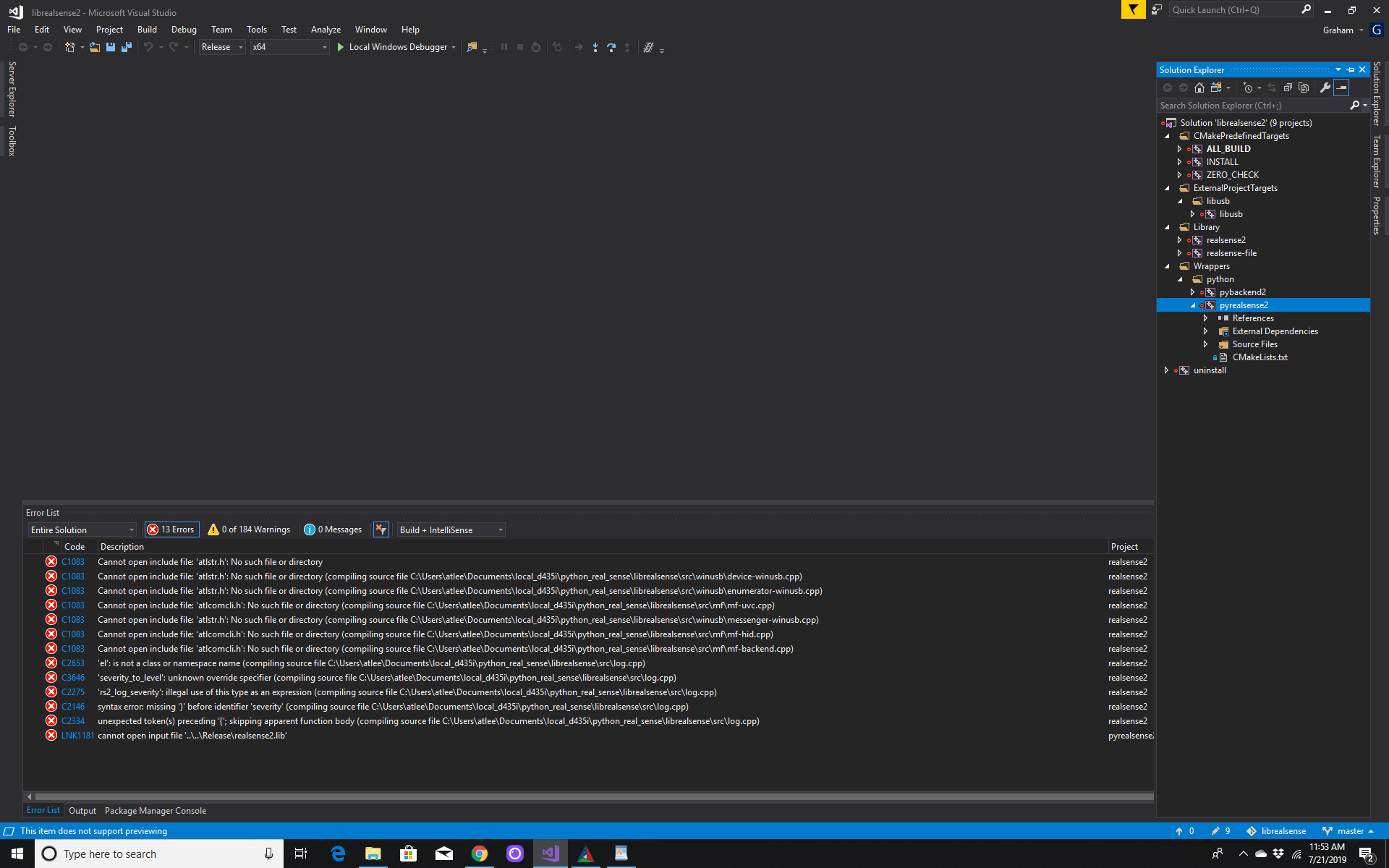
Task: Collapse the pyrealsense2 project node
Action: tap(1192, 305)
